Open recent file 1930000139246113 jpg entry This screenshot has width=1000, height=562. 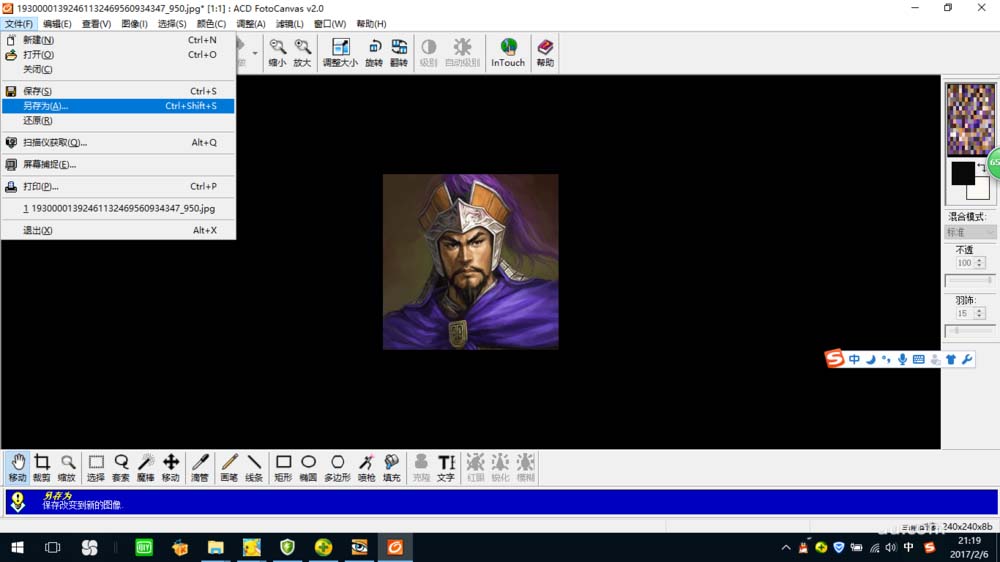118,209
